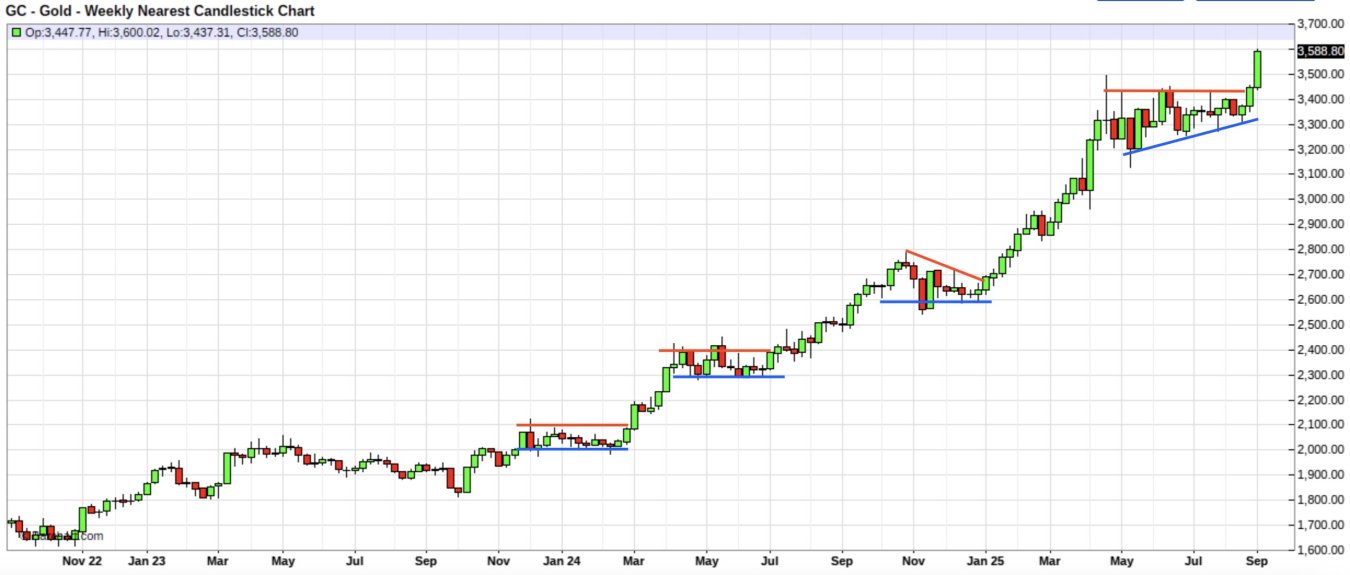
Task: Click the green legend square beside Op:3,447.77
Action: [18, 32]
